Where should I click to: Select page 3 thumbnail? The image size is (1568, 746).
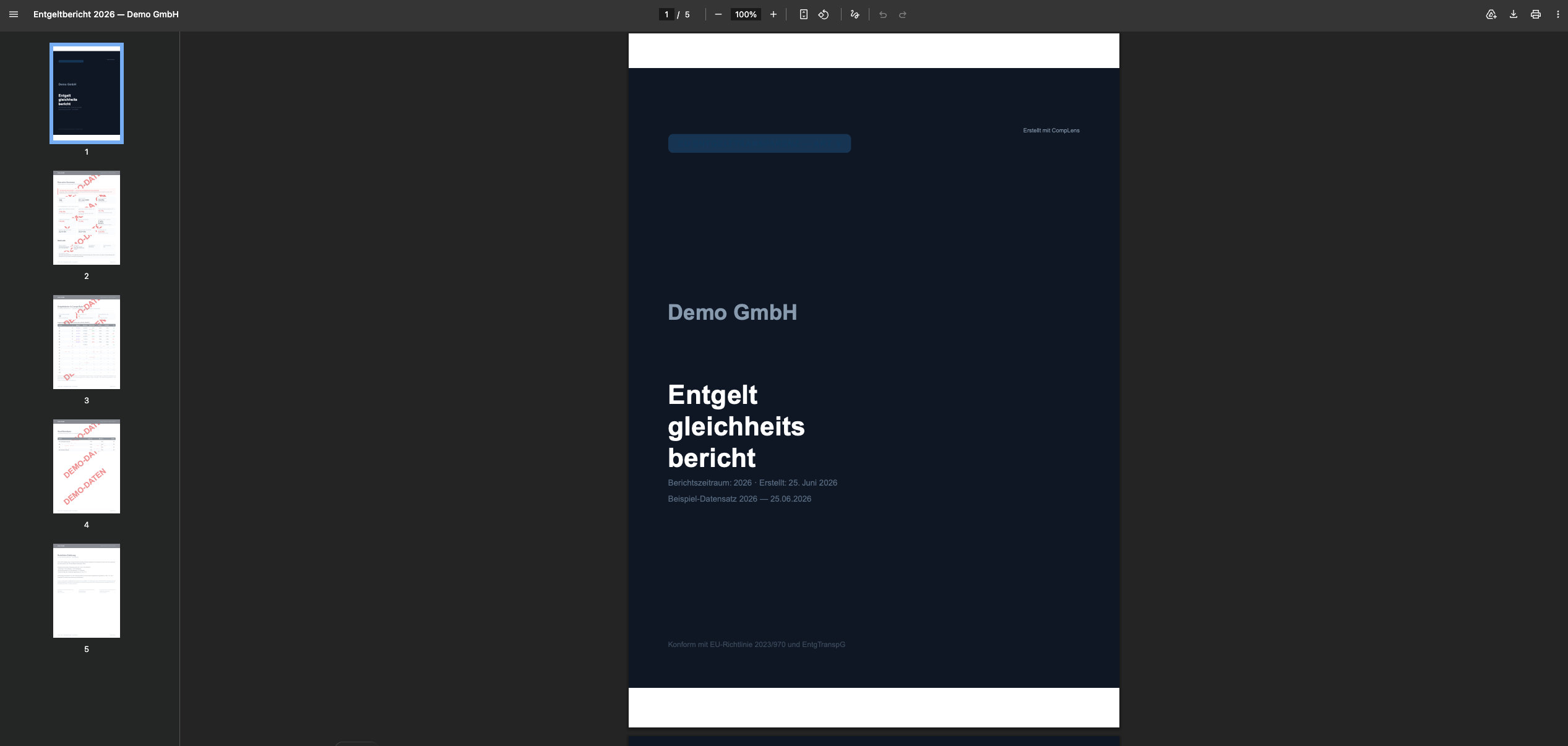coord(87,342)
